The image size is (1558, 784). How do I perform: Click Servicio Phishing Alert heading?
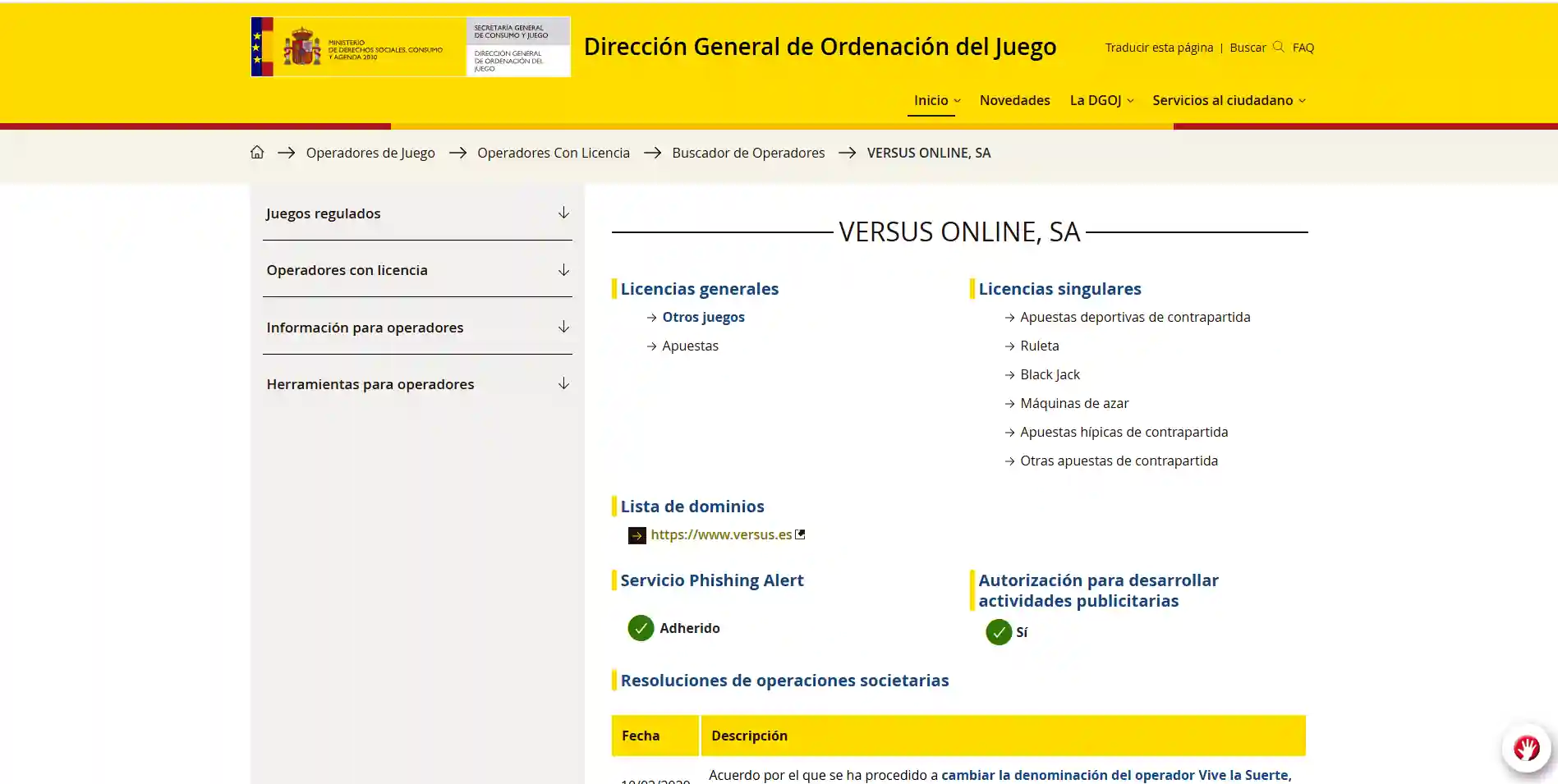click(x=711, y=580)
